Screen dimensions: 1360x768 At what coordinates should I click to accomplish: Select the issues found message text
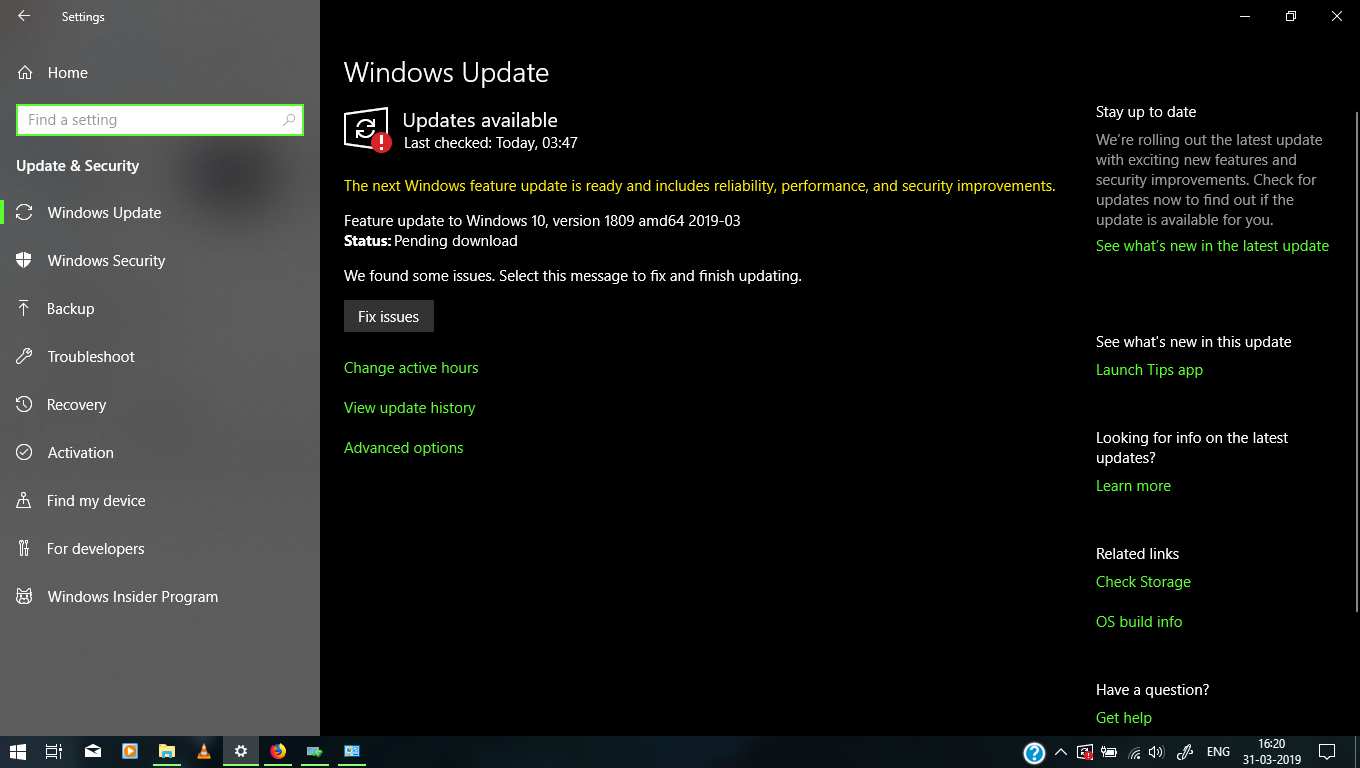pyautogui.click(x=573, y=276)
